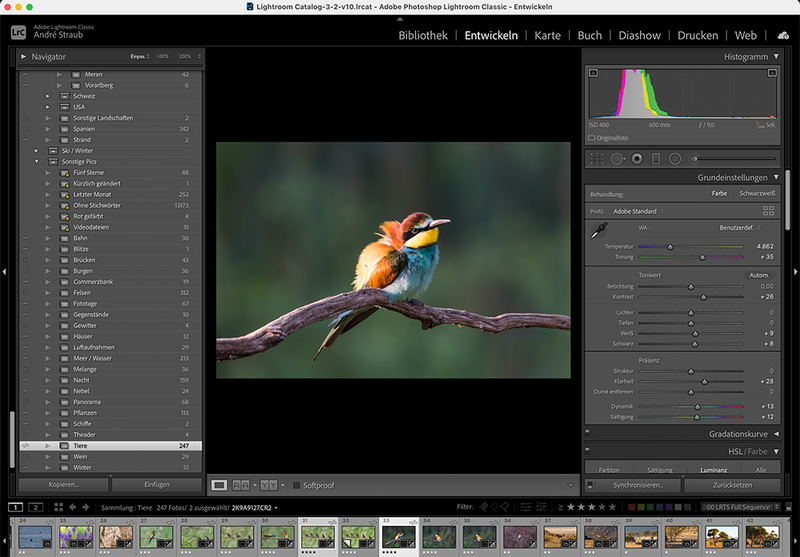Select the spot removal tool
Image resolution: width=800 pixels, height=557 pixels.
tap(617, 158)
